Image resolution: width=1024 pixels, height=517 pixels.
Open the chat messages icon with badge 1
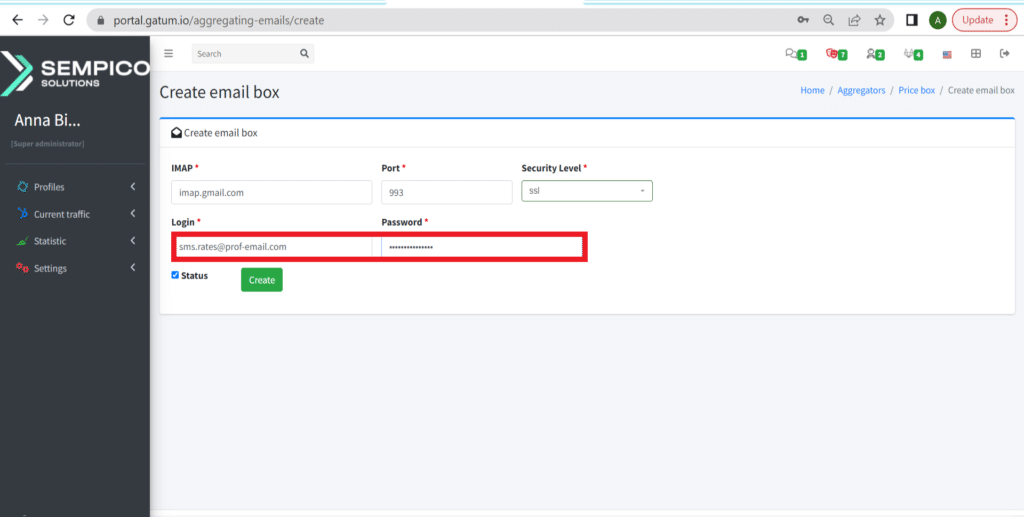click(795, 54)
